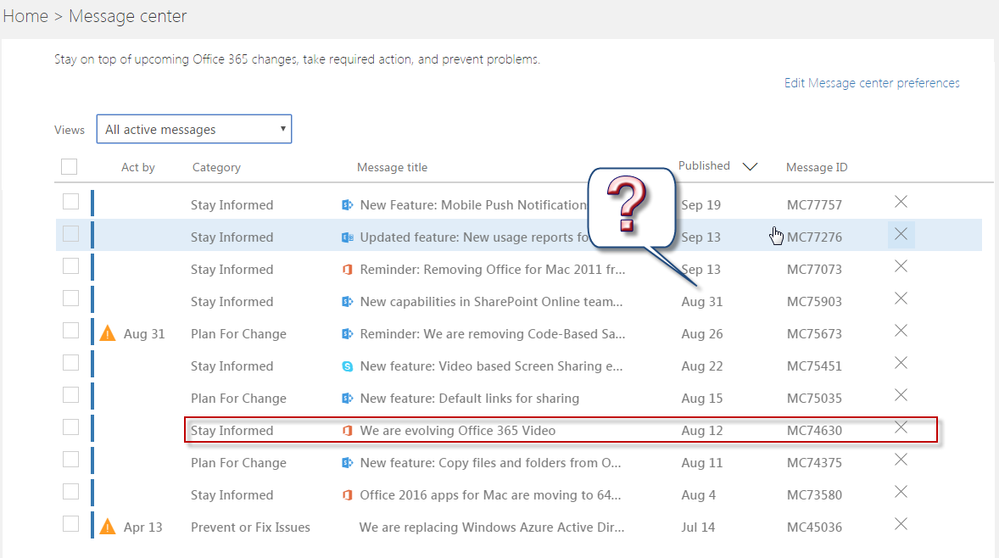Check the box for message MC77276
This screenshot has width=999, height=558.
click(x=71, y=234)
